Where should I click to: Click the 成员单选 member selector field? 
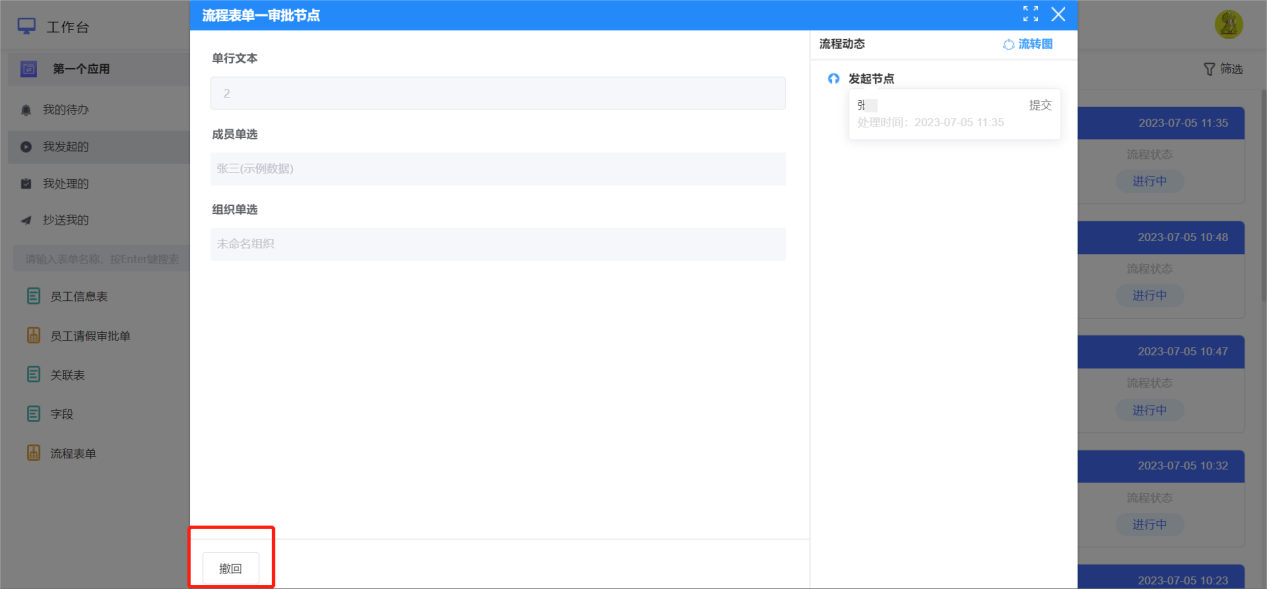tap(498, 169)
